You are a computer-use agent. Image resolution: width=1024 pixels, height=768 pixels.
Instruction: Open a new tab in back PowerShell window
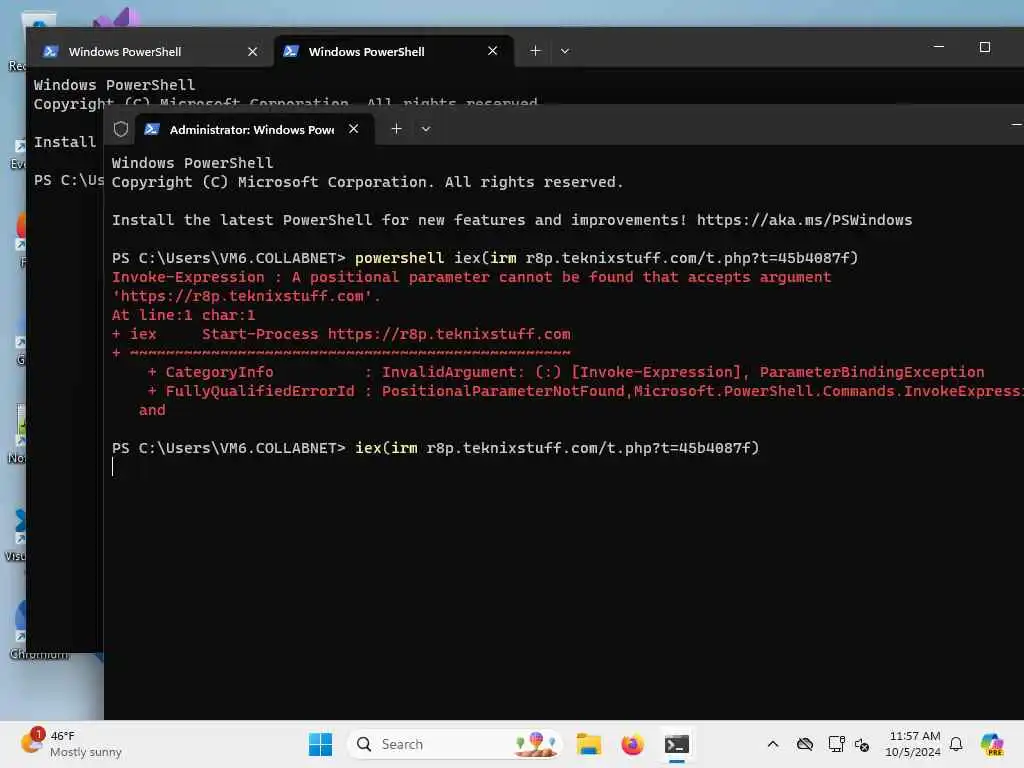pos(535,51)
